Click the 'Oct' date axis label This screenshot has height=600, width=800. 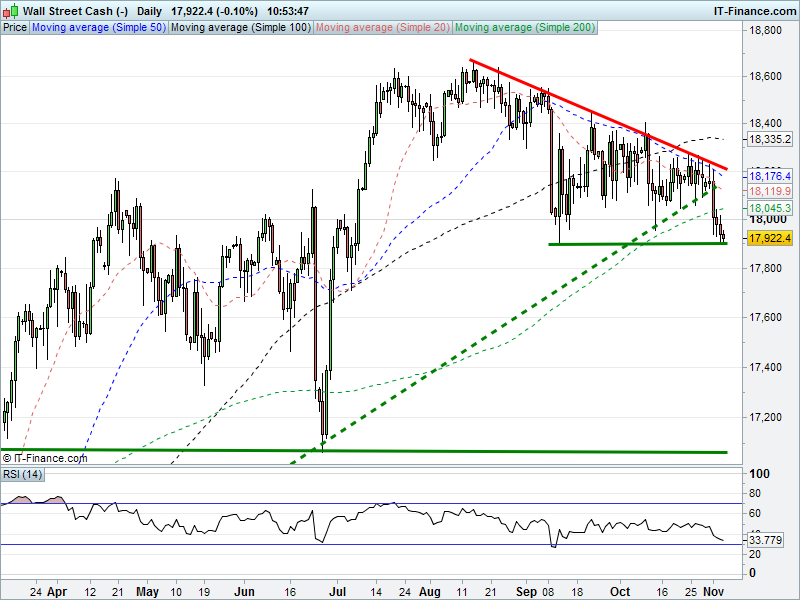[620, 592]
